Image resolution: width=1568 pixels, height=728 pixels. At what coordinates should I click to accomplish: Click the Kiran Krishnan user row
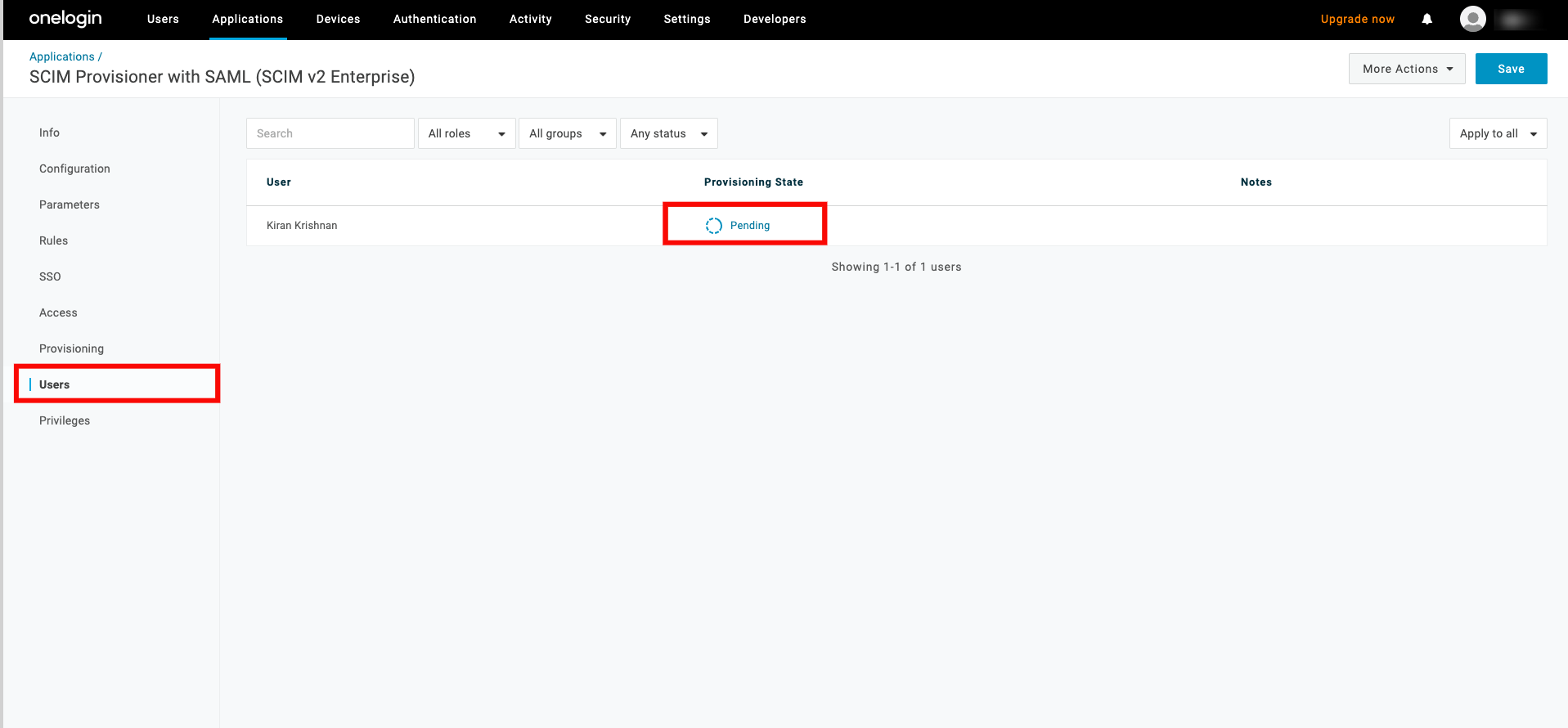click(896, 226)
